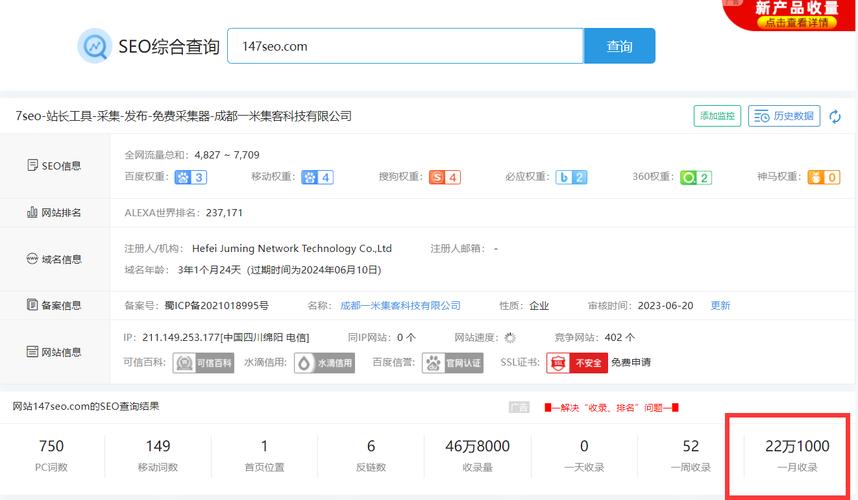Click the blue 查询 search button
This screenshot has width=858, height=500.
pos(619,46)
